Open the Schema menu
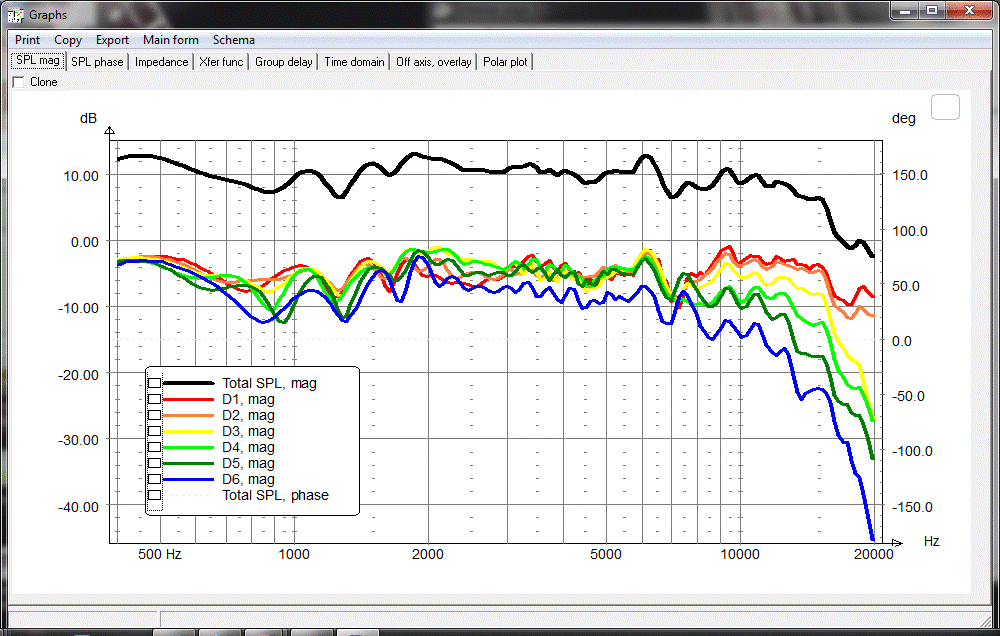1000x636 pixels. tap(233, 40)
